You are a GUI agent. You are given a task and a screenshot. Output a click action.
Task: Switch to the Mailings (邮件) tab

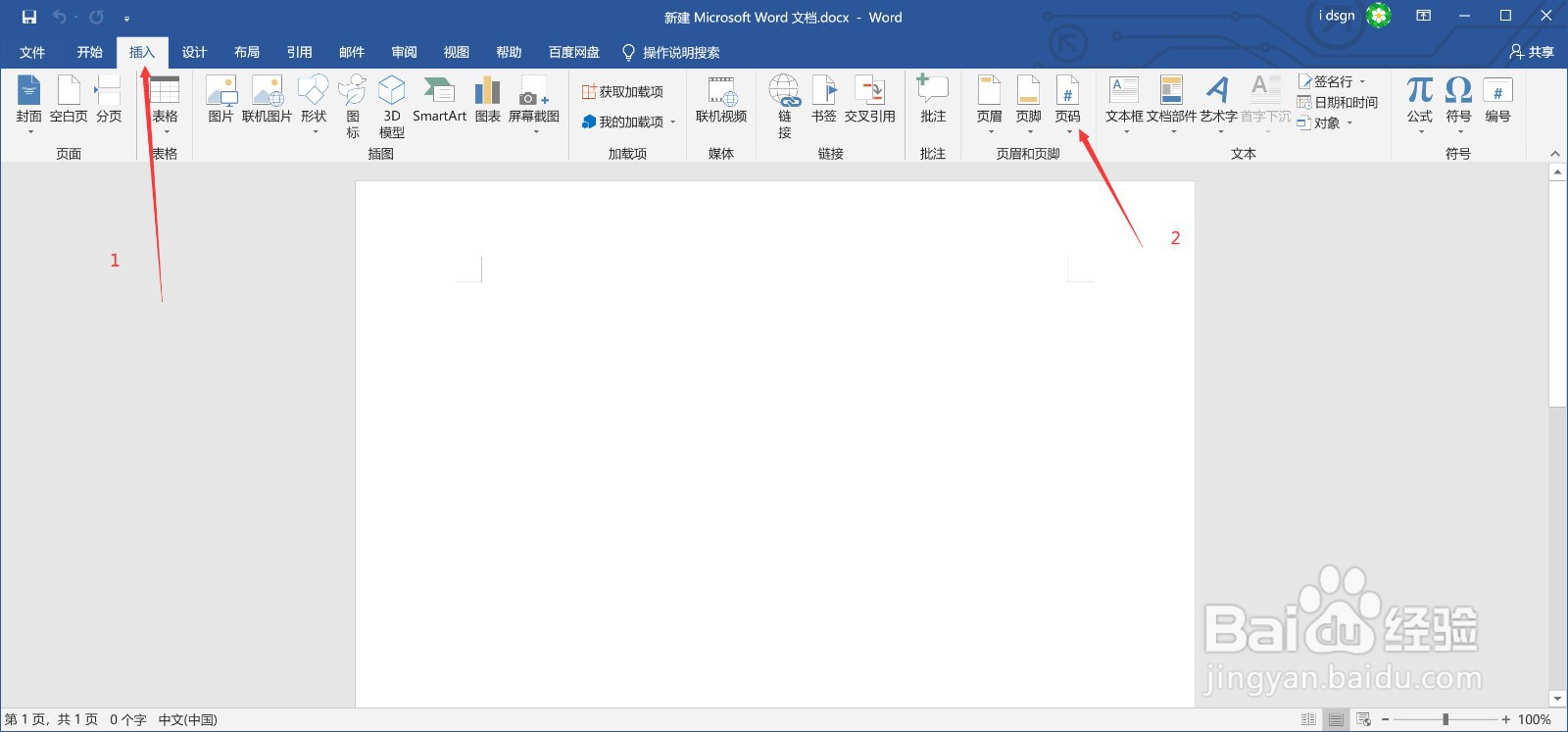click(352, 52)
